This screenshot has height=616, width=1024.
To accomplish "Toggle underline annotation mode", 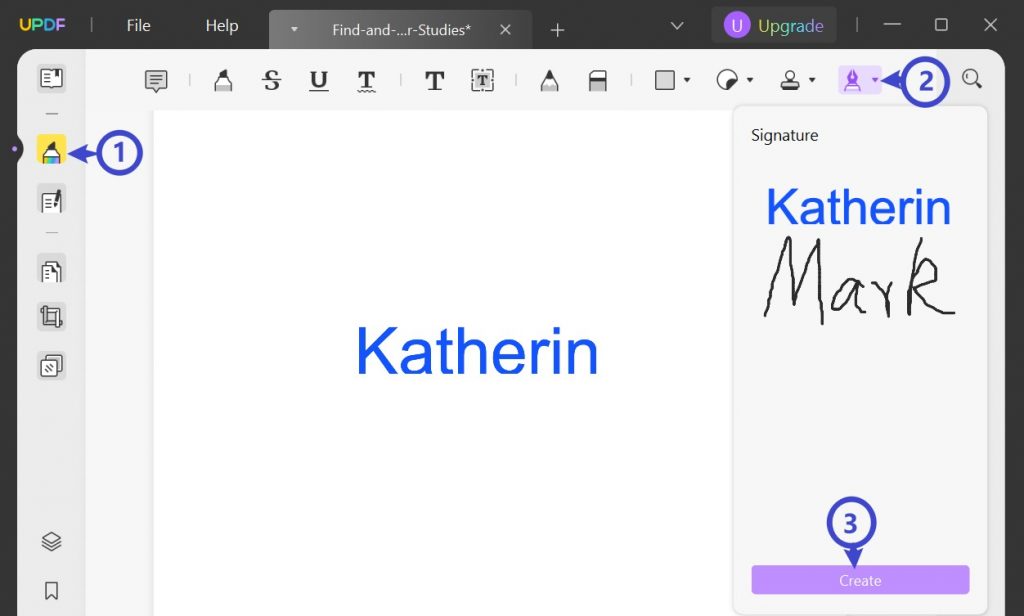I will click(x=319, y=80).
